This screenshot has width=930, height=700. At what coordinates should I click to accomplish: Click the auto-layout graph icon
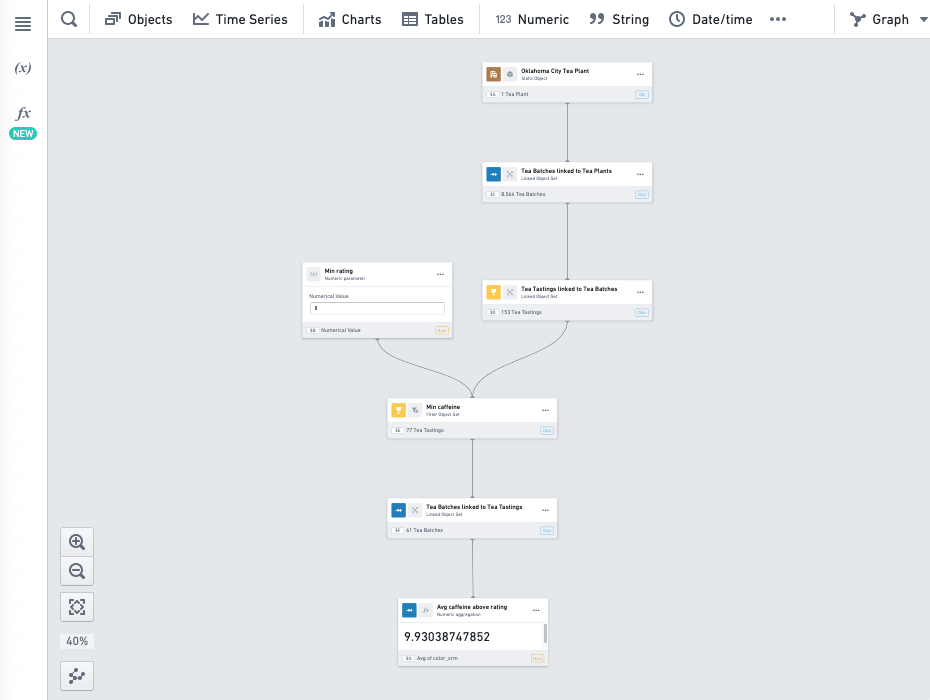[77, 676]
